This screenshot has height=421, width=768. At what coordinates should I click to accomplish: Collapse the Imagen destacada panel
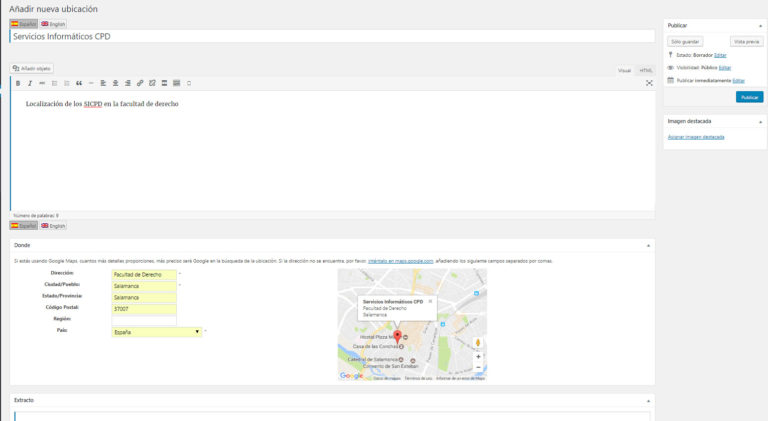click(x=761, y=121)
